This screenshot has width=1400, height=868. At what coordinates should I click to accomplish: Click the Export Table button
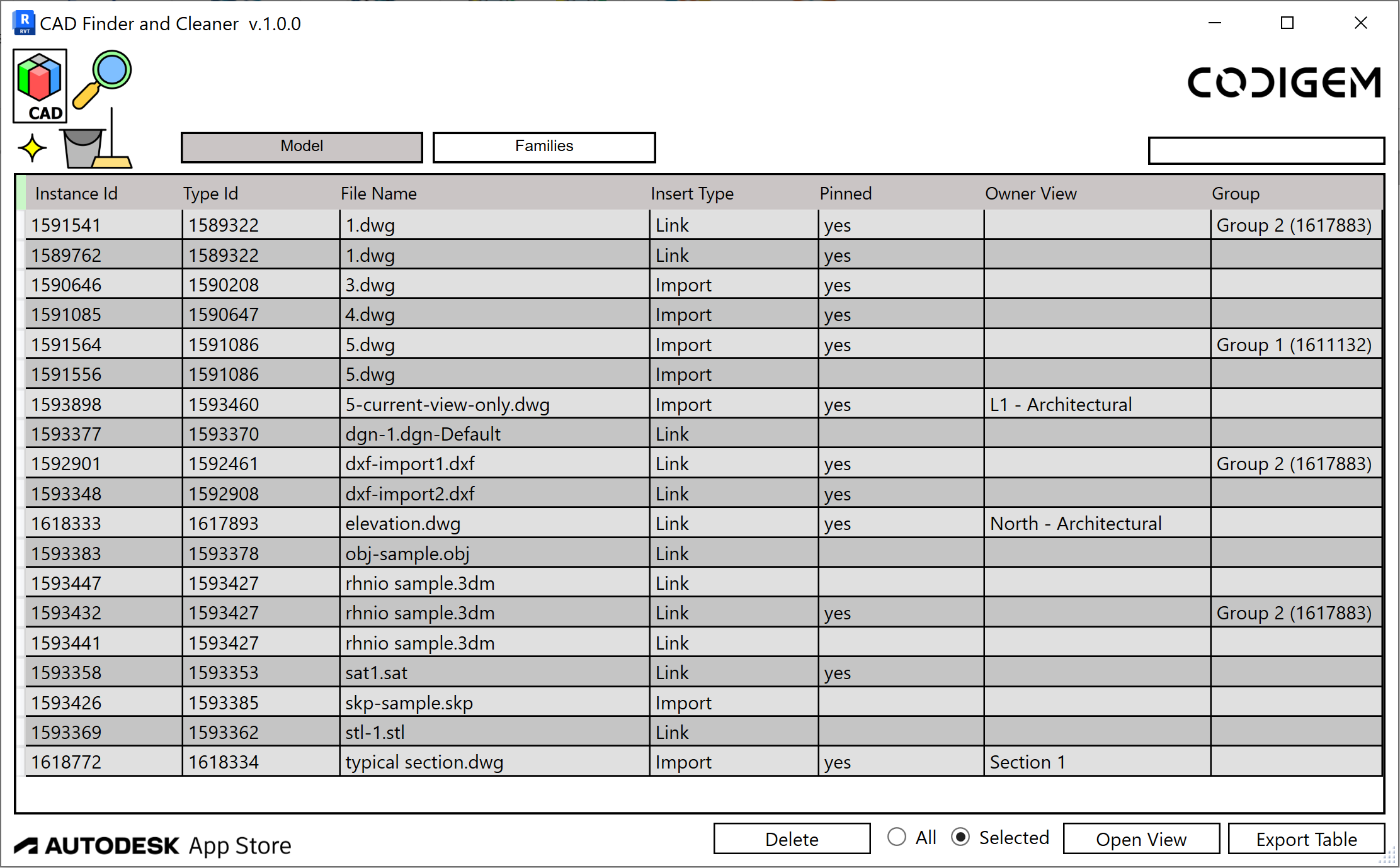pyautogui.click(x=1306, y=839)
